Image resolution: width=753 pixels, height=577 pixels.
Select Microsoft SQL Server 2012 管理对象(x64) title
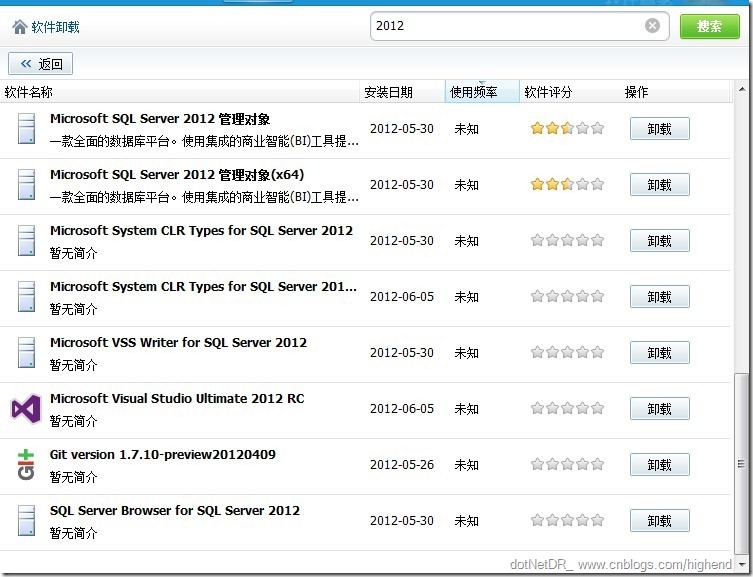[177, 175]
